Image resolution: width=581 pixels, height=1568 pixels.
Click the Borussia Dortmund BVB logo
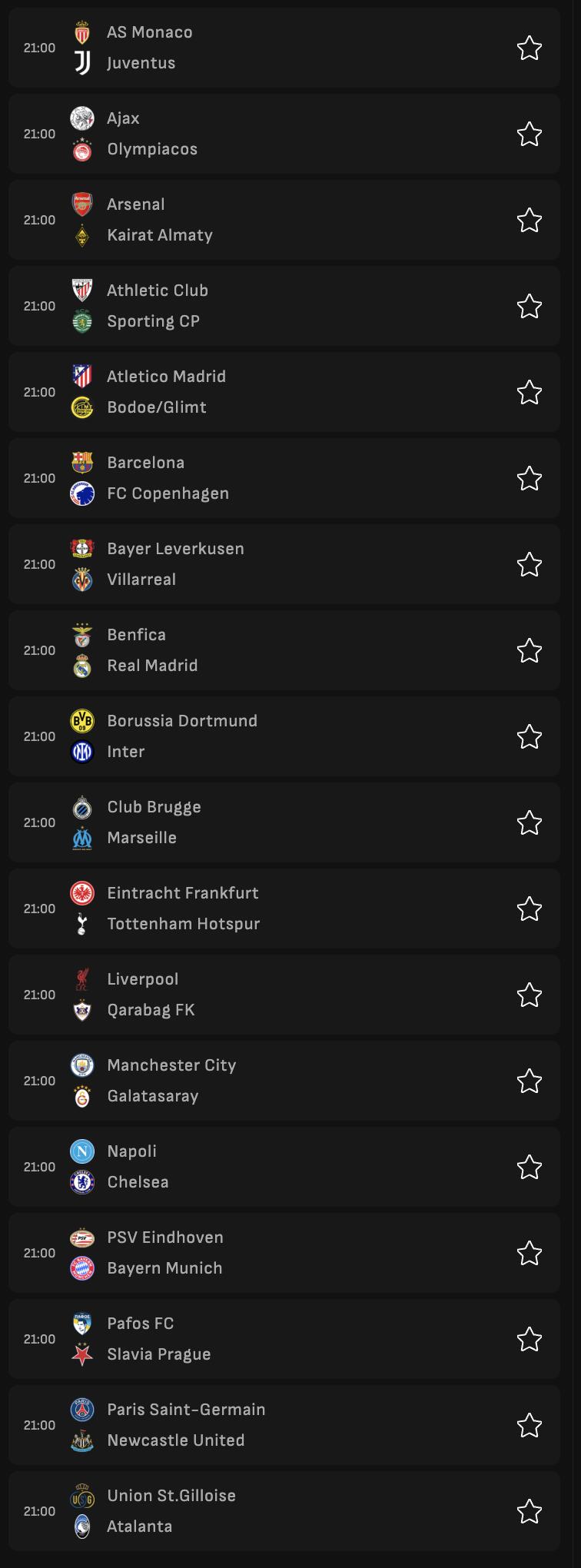82,721
